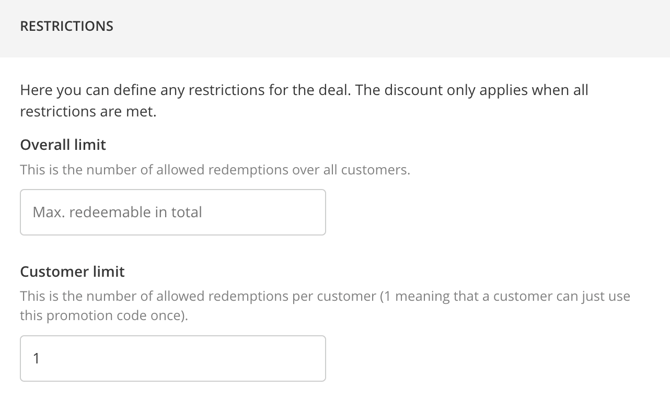Place cursor on the placeholder "Max. redeemable in total"
The image size is (670, 400).
point(117,212)
